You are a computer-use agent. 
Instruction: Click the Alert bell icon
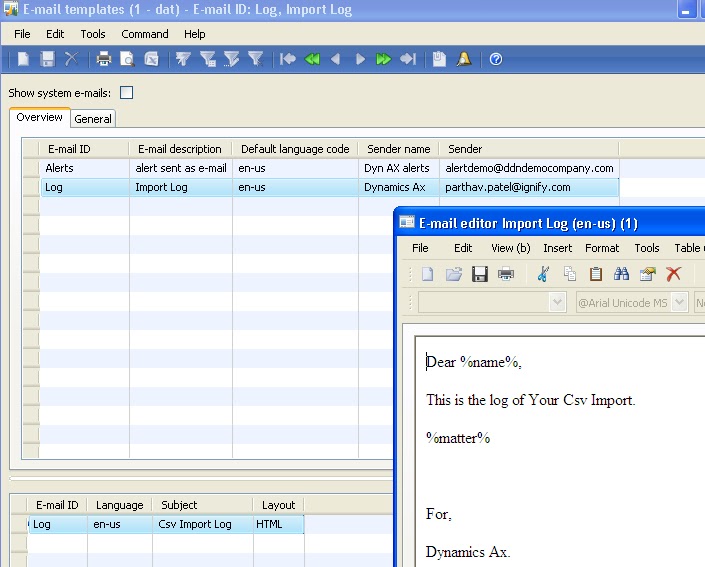click(x=464, y=59)
